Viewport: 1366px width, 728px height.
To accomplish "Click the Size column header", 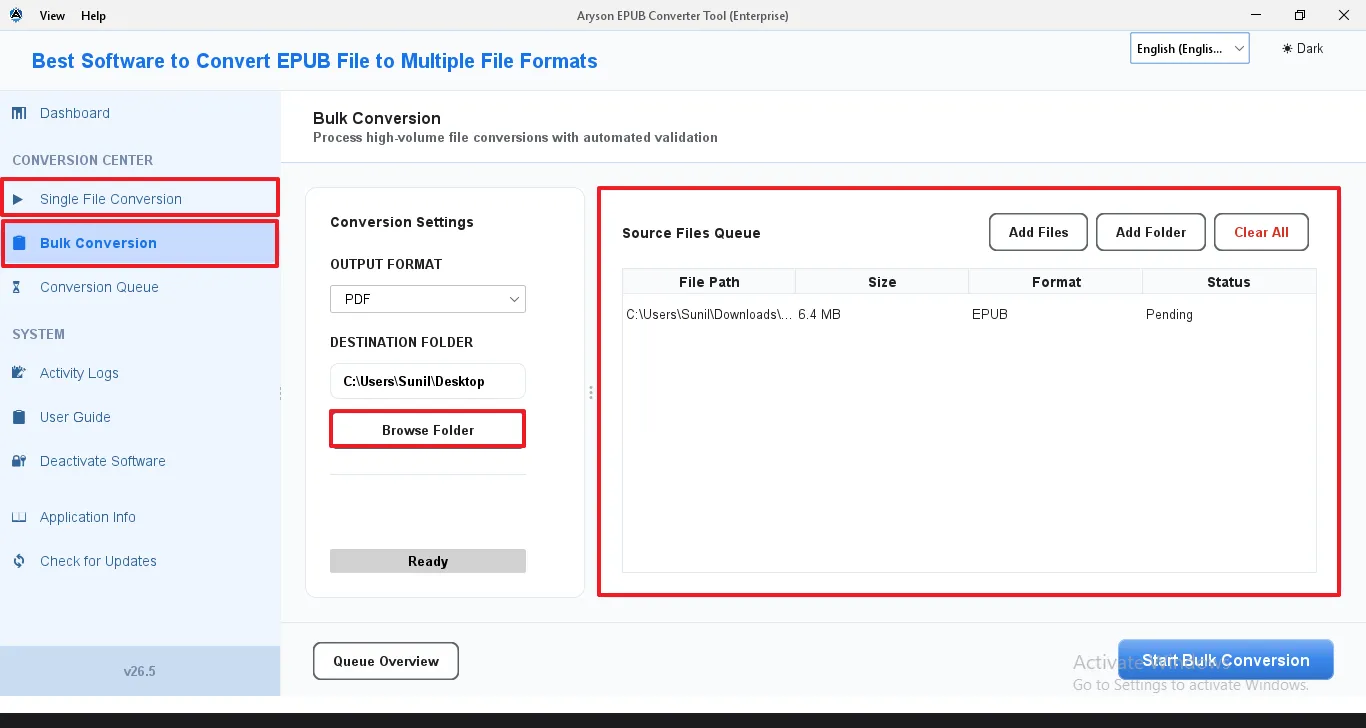I will coord(882,282).
